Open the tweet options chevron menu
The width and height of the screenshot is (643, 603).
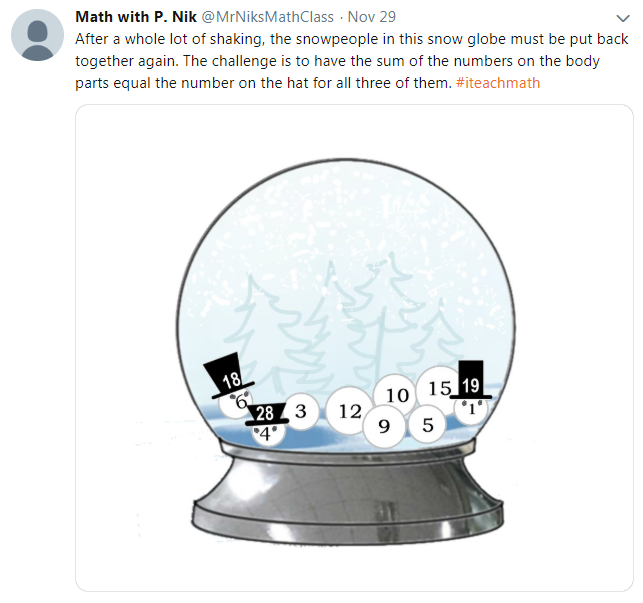point(623,18)
